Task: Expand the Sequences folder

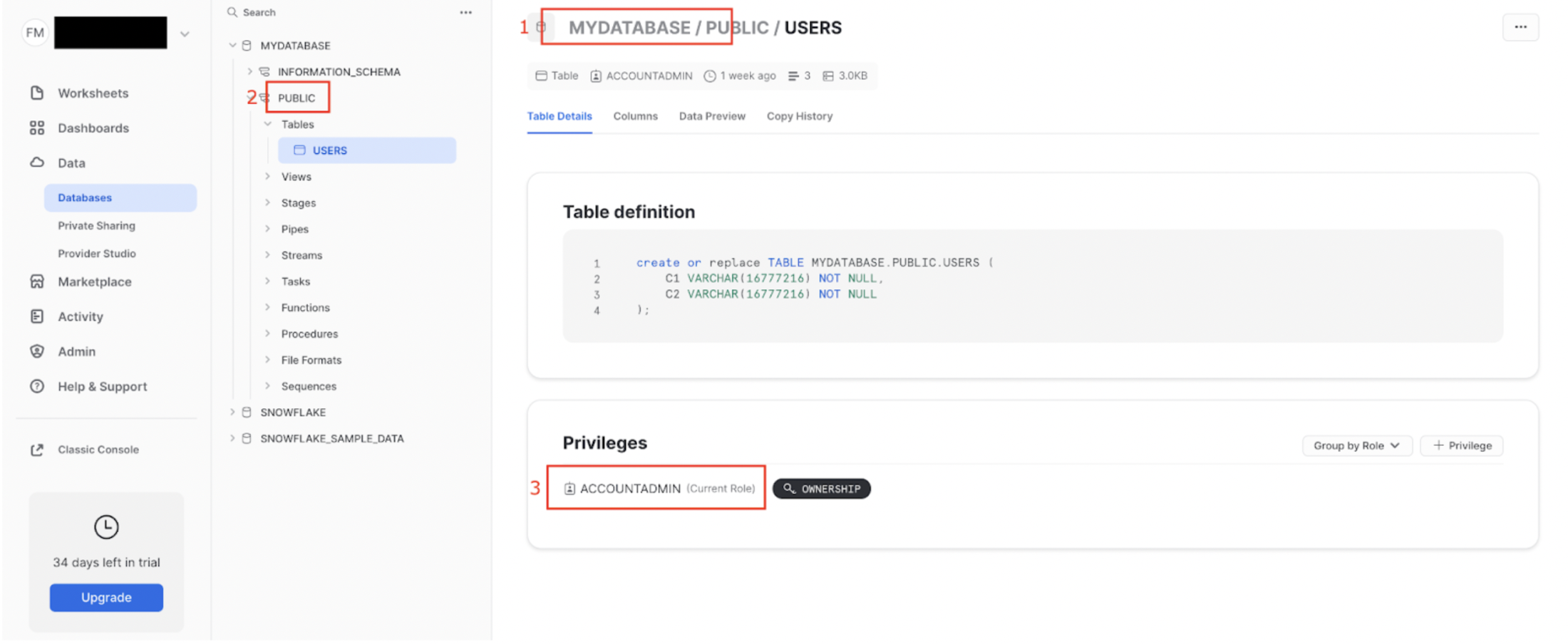Action: pos(268,386)
